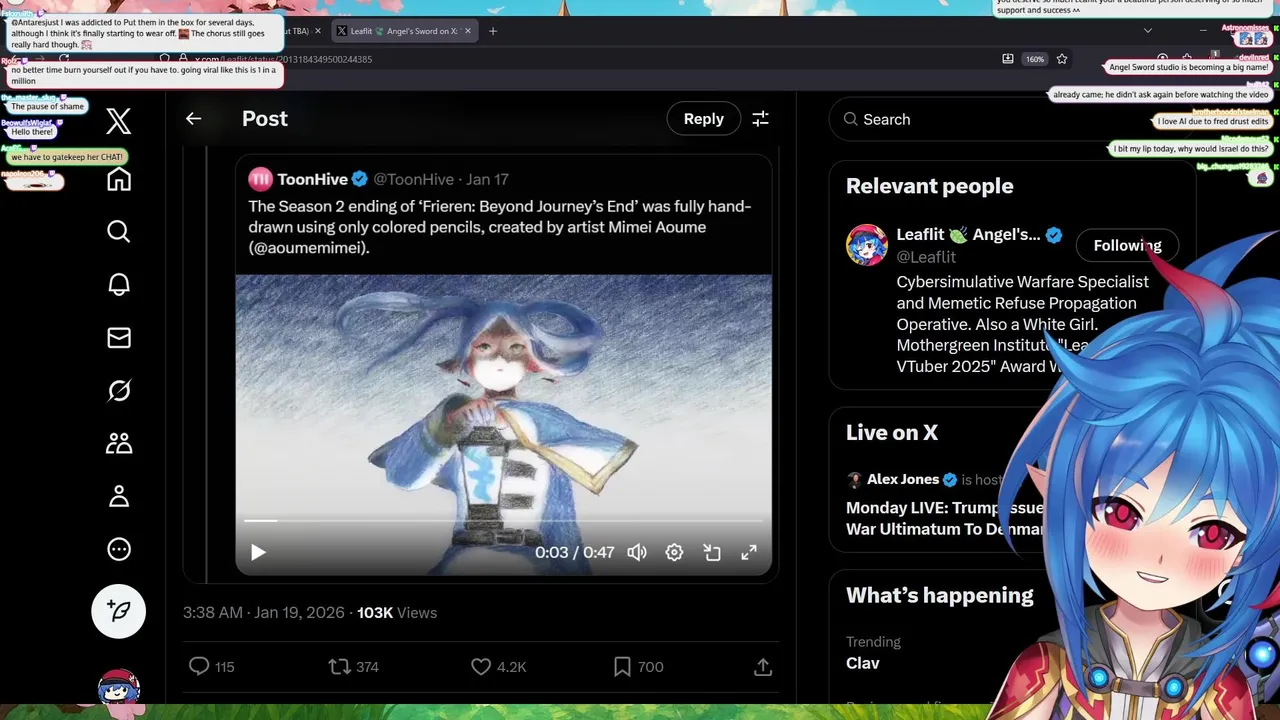Image resolution: width=1280 pixels, height=720 pixels.
Task: Go back with the Post arrow
Action: pyautogui.click(x=193, y=118)
